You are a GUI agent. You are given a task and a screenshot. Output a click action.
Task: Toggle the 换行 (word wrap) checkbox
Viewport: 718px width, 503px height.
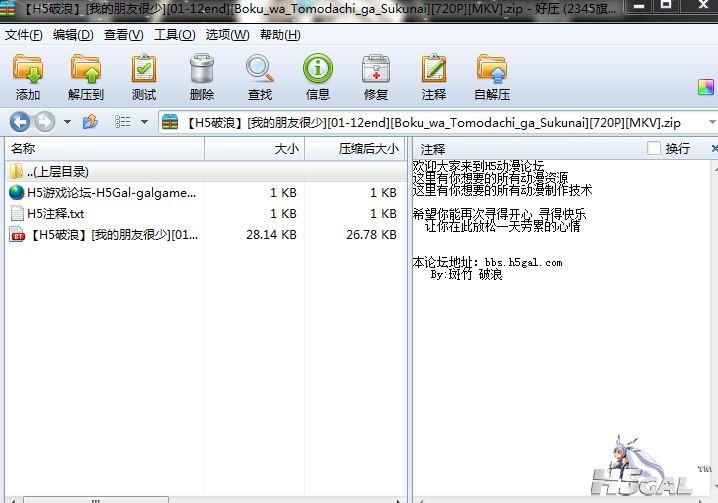point(654,148)
